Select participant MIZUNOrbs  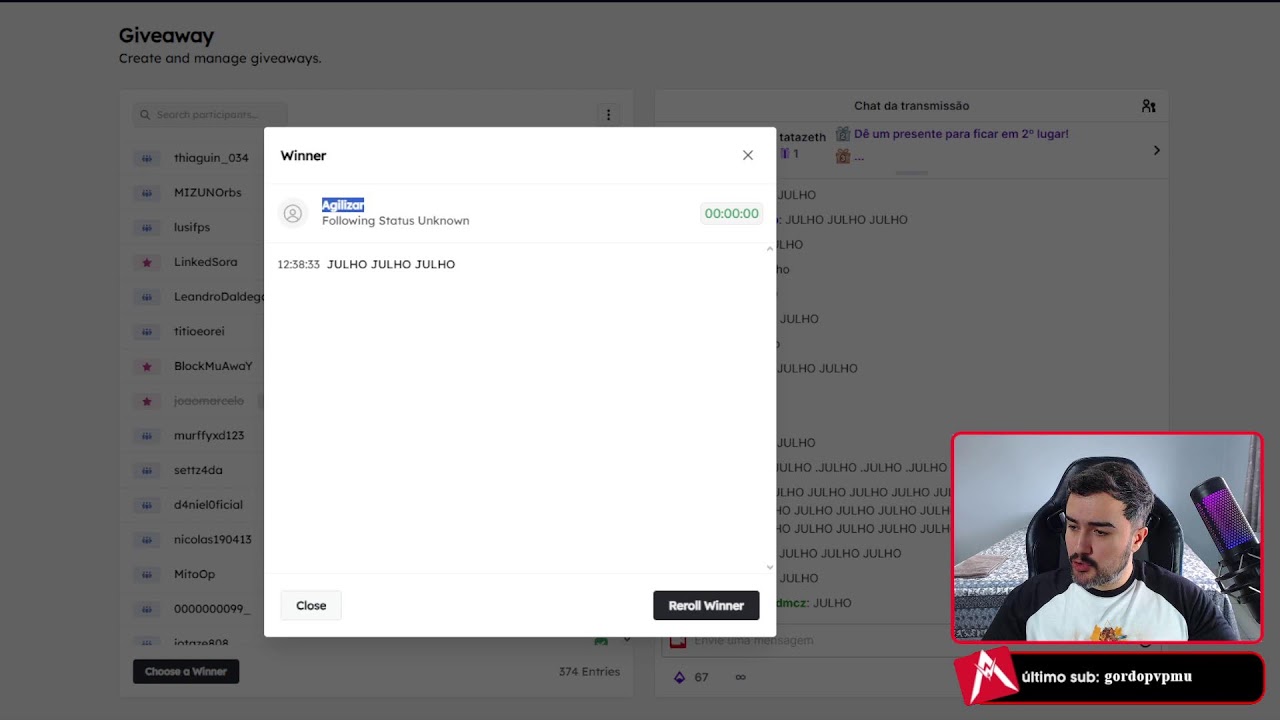point(208,192)
